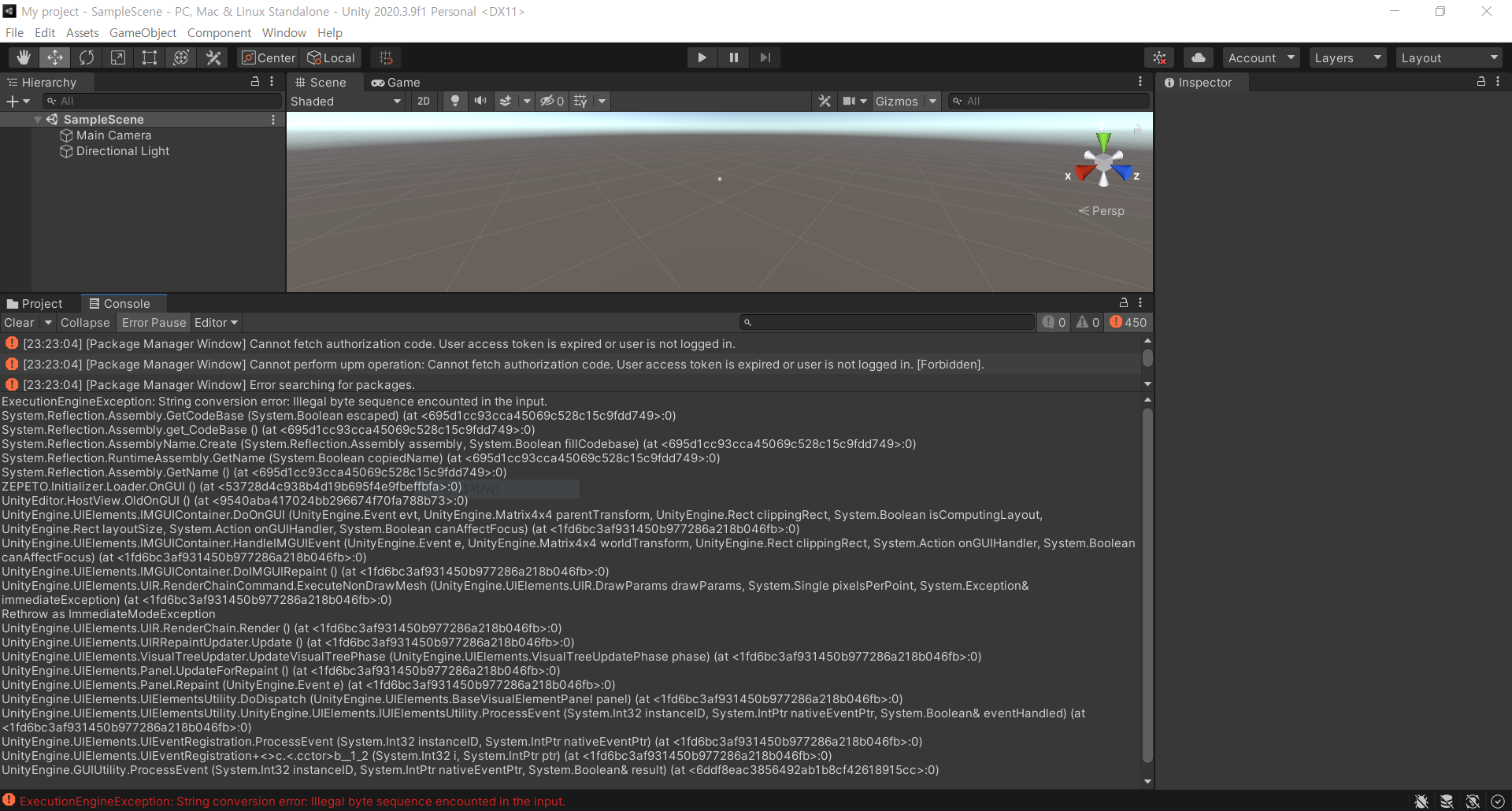Toggle warnings filter in Console
The image size is (1512, 811).
(1088, 322)
